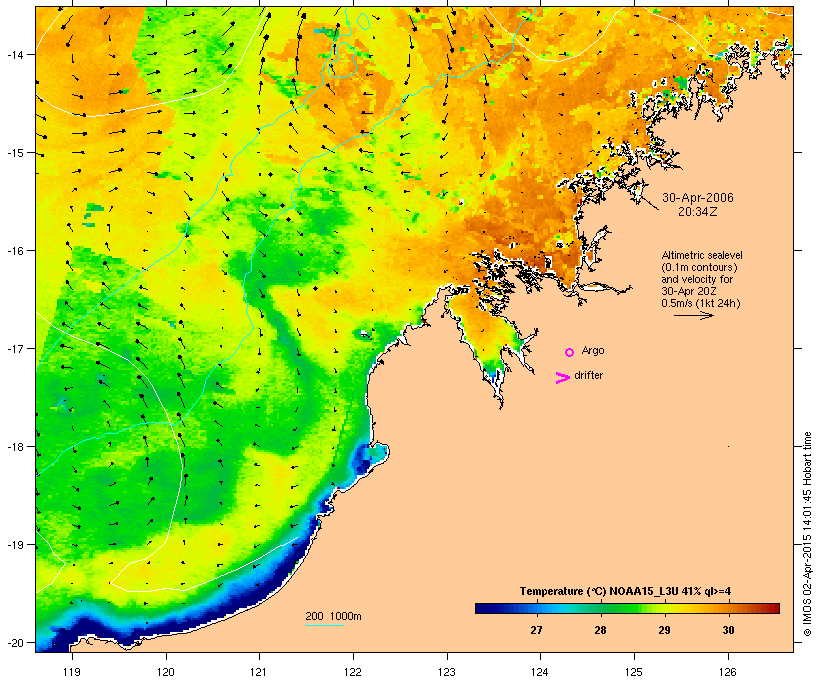Screen dimensions: 820x680
Task: Click the magenta Argo circle legend marker
Action: tap(570, 352)
